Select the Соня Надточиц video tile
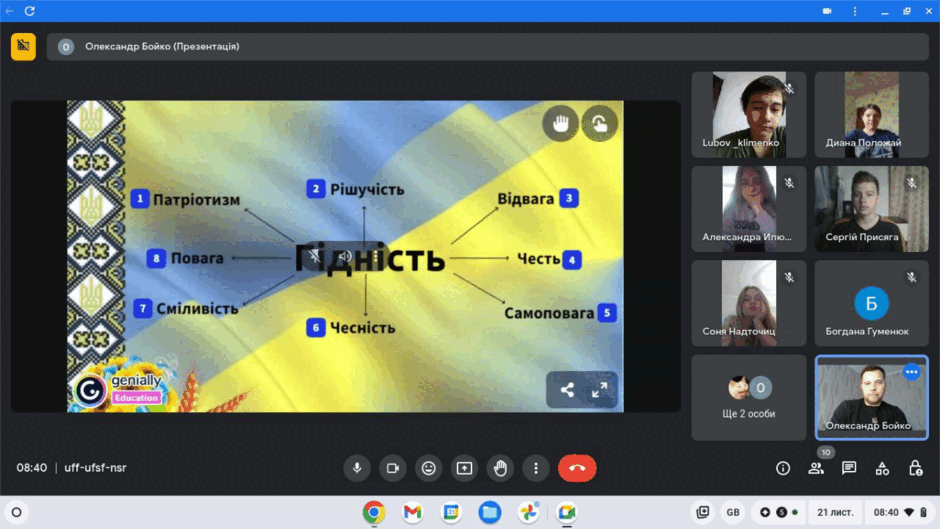The height and width of the screenshot is (529, 940). pyautogui.click(x=749, y=303)
